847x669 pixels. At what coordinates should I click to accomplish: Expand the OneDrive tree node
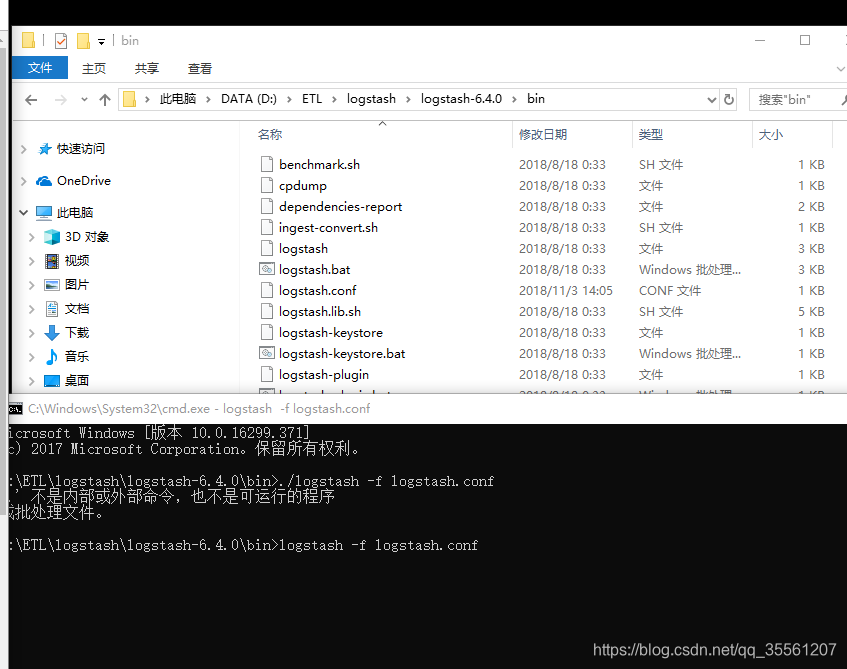pos(23,181)
